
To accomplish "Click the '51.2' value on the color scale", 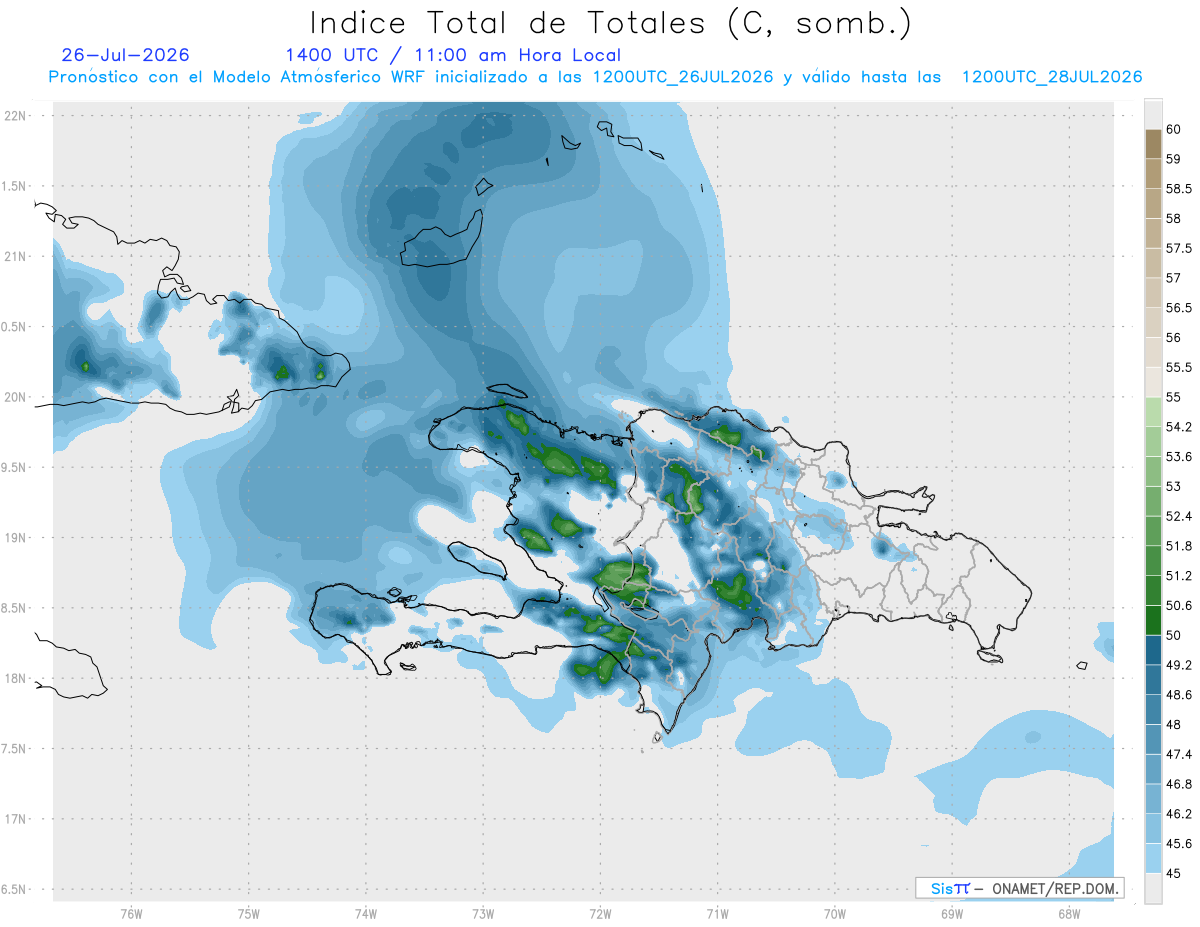I will pos(1179,576).
